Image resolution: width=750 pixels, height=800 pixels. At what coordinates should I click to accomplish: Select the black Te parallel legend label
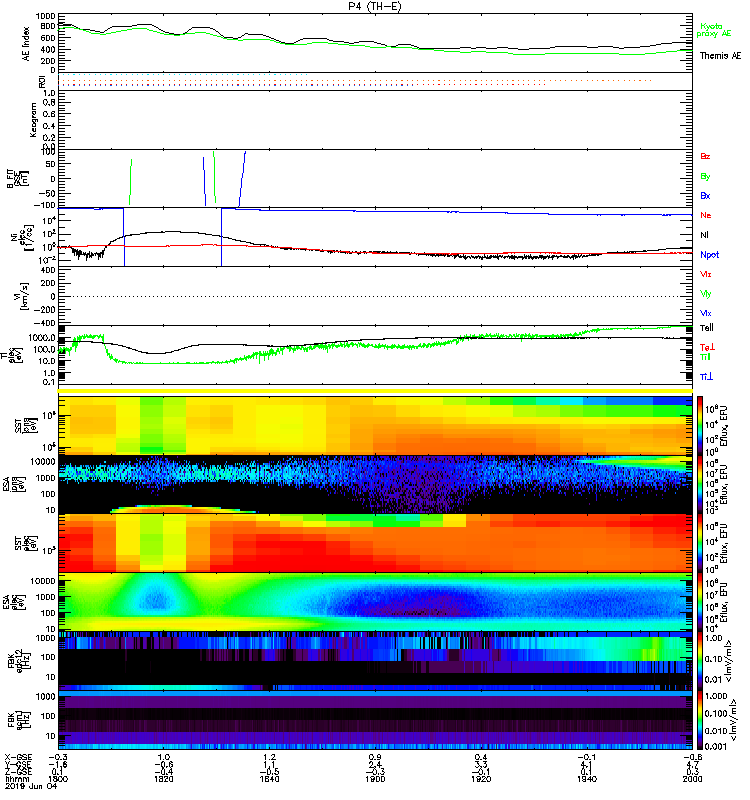click(707, 328)
